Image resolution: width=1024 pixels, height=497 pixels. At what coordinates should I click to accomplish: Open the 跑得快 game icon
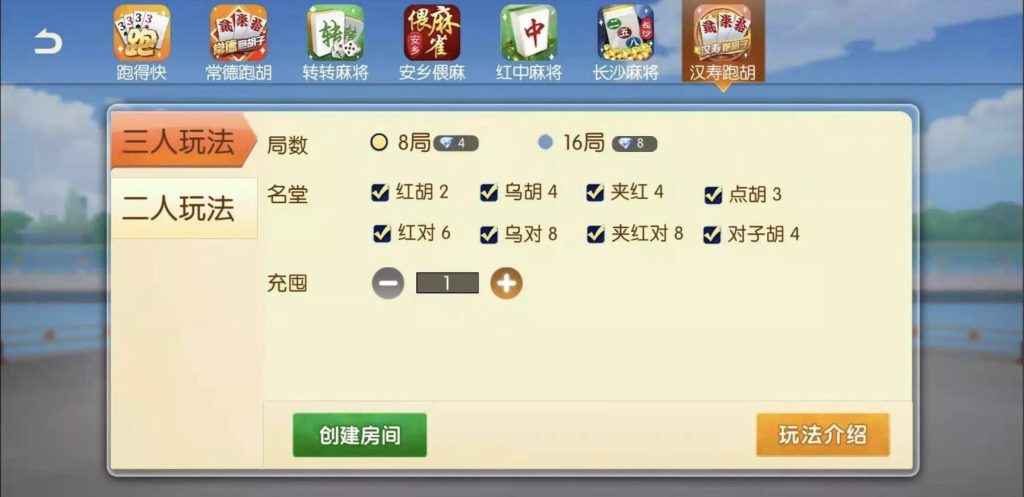coord(142,42)
